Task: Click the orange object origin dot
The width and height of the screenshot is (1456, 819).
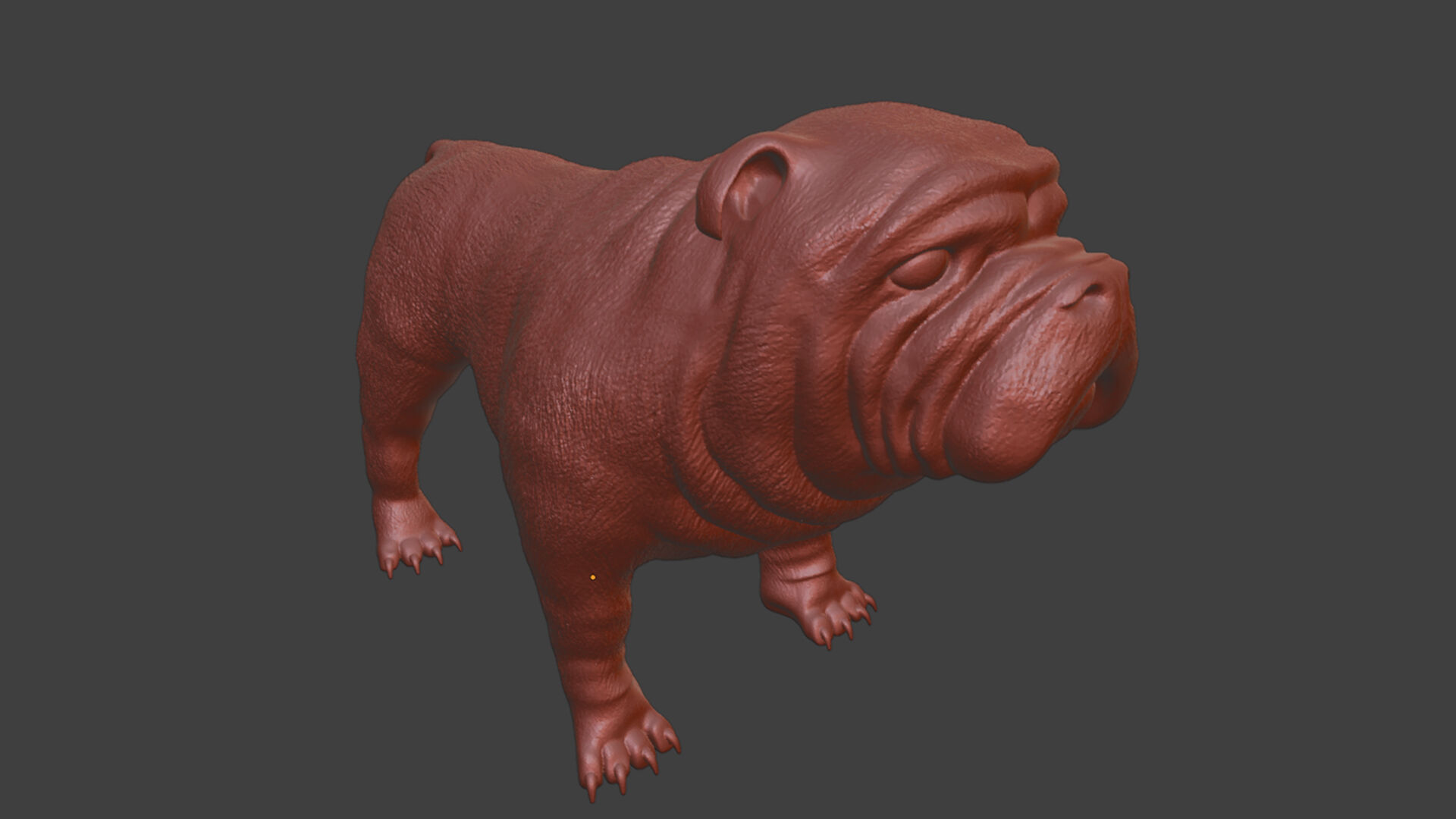Action: pyautogui.click(x=593, y=577)
